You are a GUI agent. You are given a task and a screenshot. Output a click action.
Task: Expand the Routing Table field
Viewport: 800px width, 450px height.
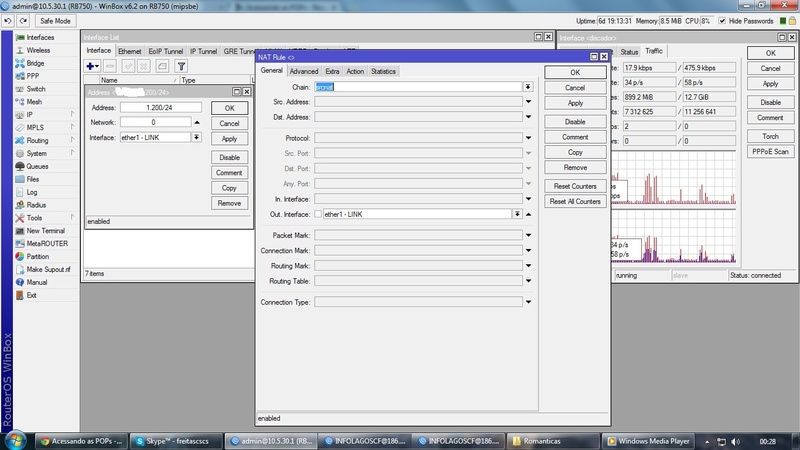[529, 281]
